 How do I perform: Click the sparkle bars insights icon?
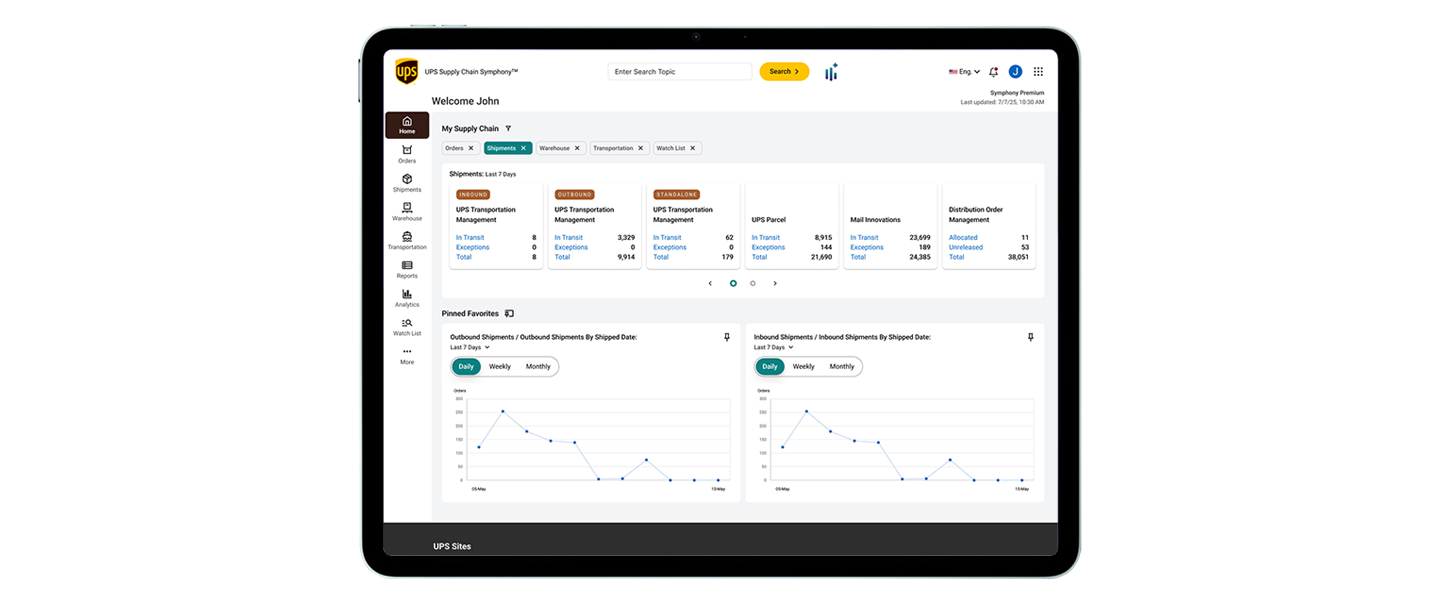(831, 72)
